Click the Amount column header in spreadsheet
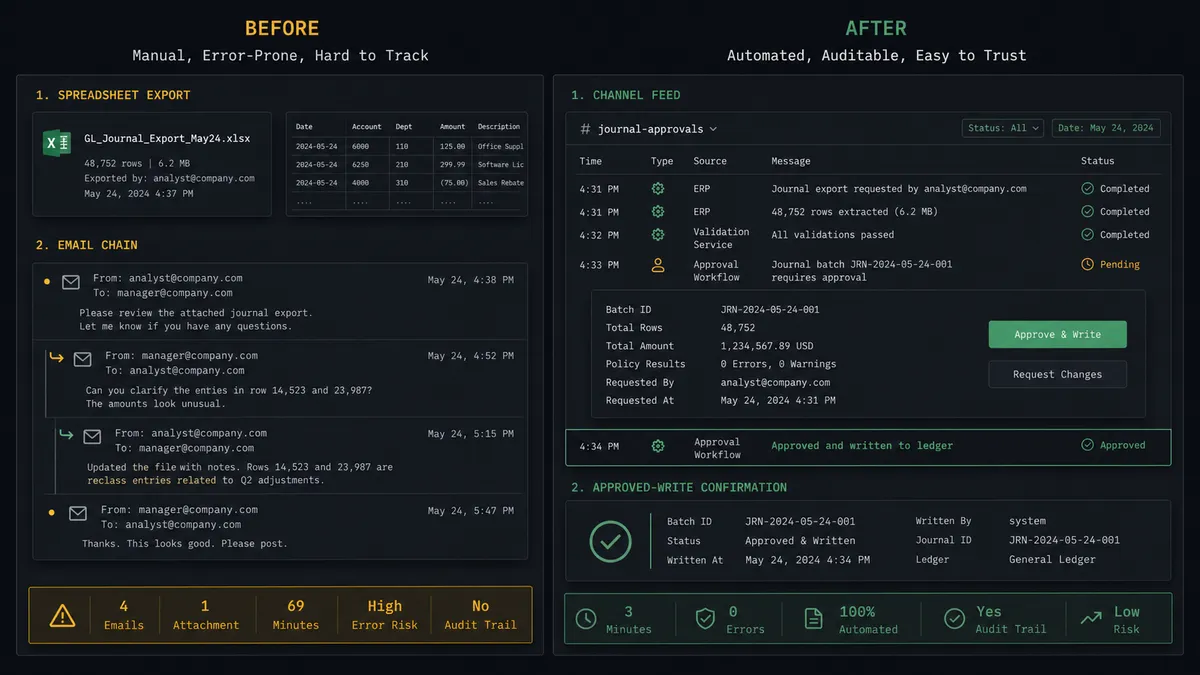The width and height of the screenshot is (1200, 675). pyautogui.click(x=453, y=127)
